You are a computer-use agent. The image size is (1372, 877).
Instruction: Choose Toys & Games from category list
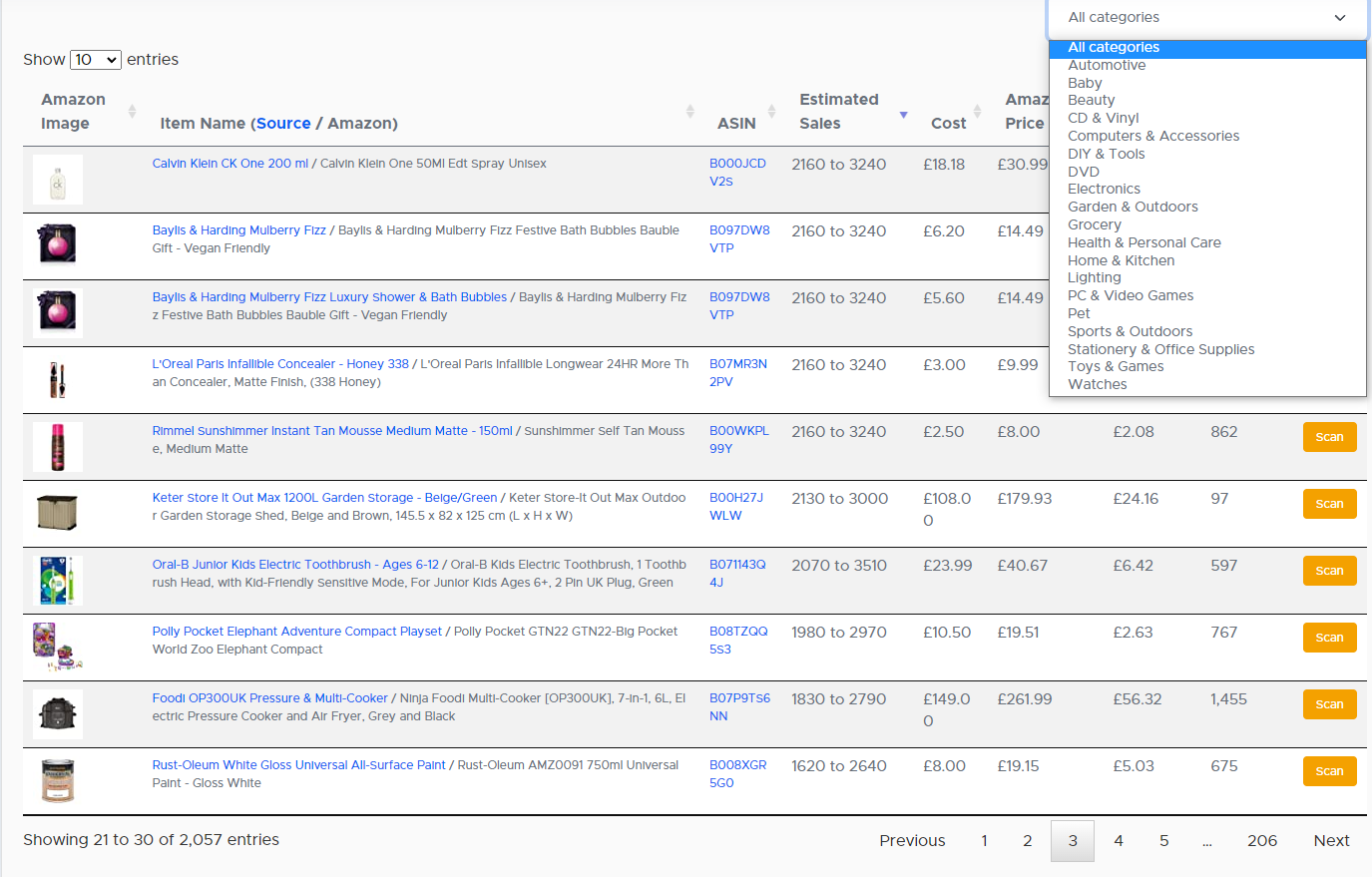point(1116,366)
